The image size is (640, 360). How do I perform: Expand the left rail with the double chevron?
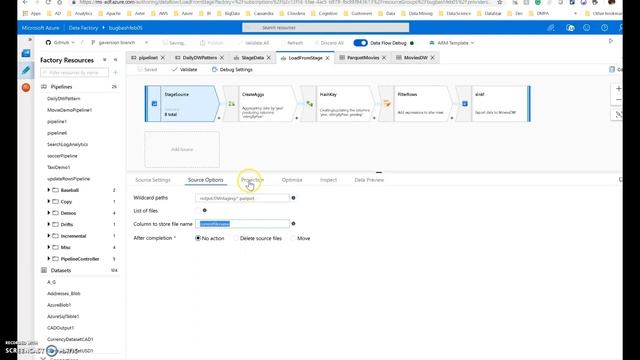click(x=29, y=40)
